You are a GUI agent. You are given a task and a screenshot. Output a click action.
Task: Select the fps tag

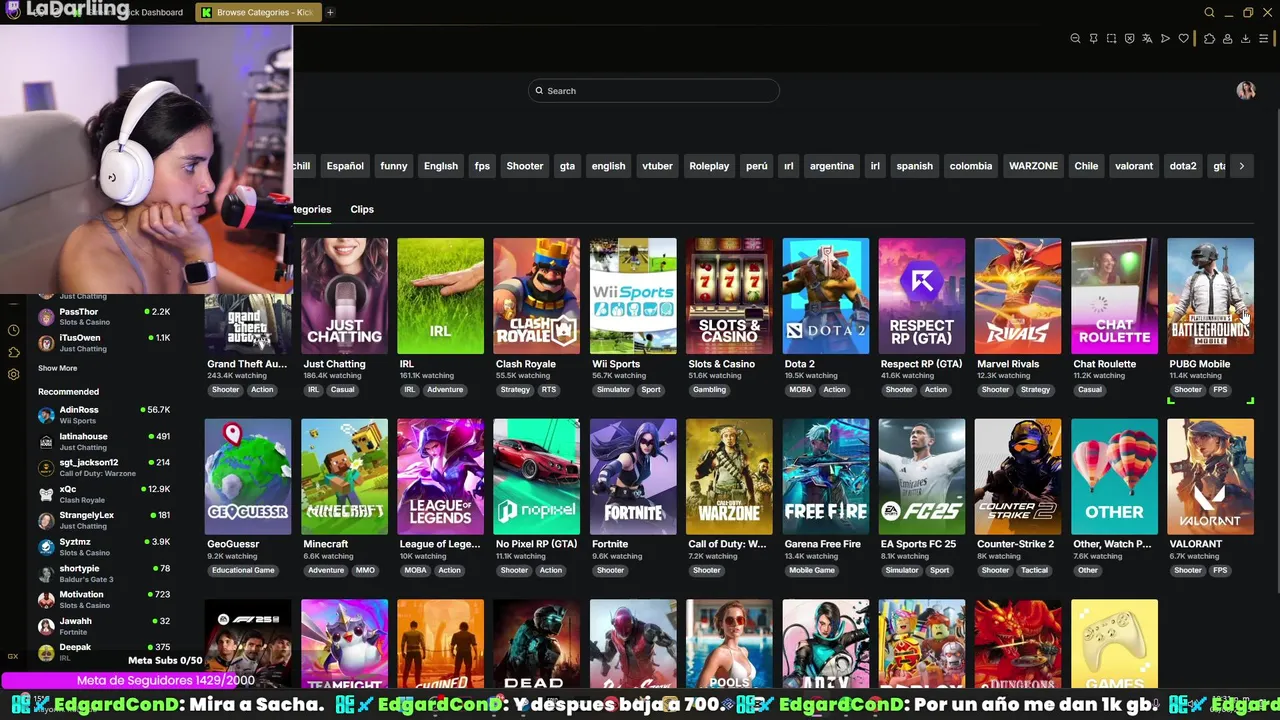[482, 166]
